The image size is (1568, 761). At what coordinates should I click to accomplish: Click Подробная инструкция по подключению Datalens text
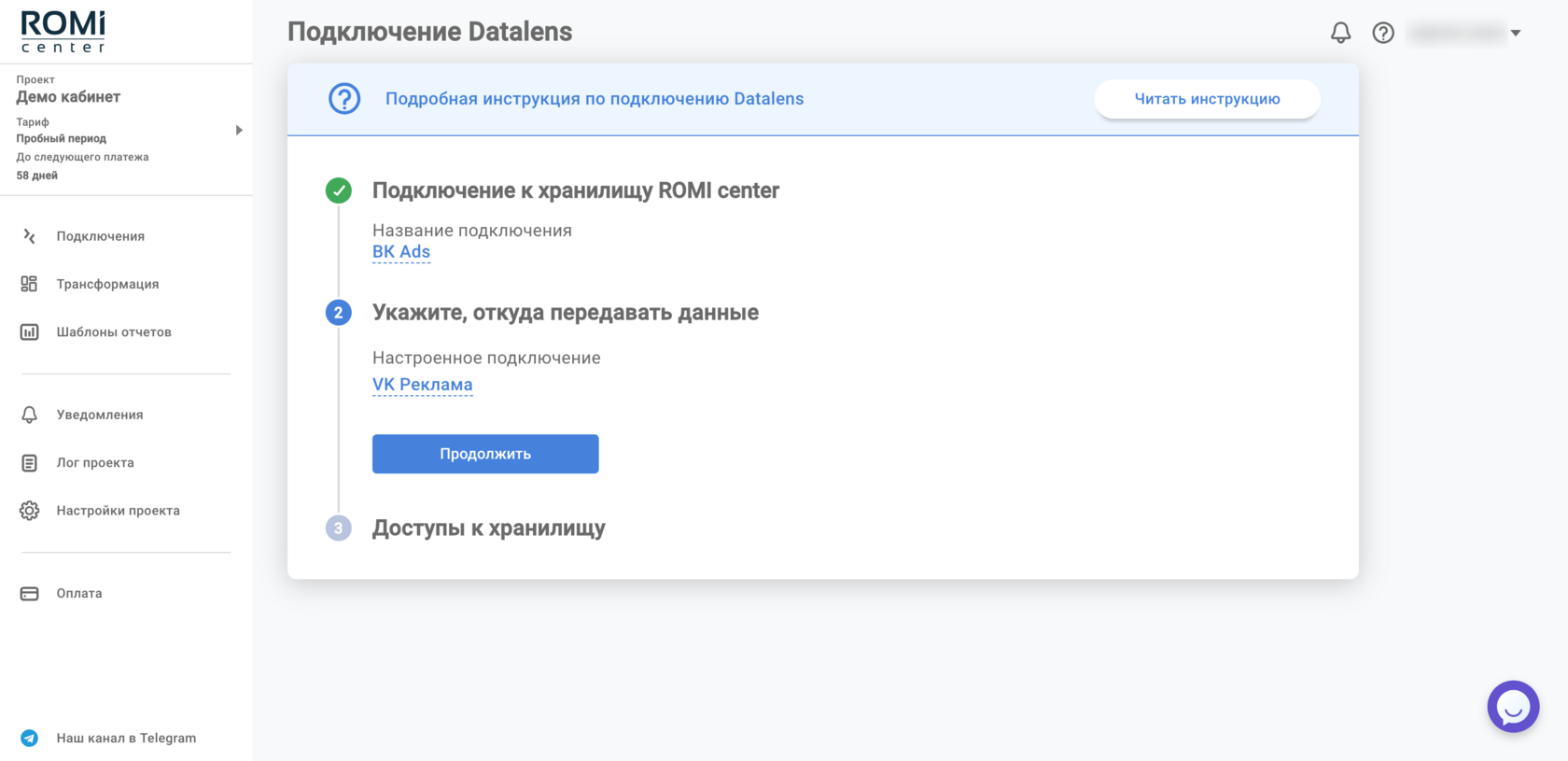coord(595,99)
